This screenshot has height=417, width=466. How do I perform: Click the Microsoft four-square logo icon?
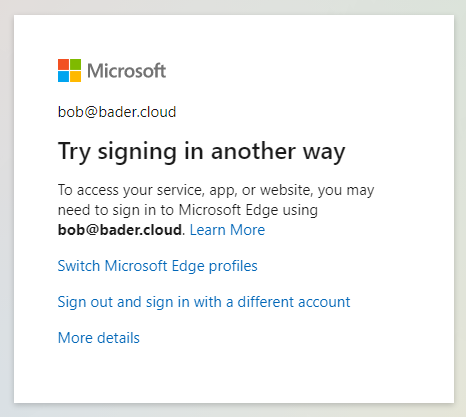point(69,70)
